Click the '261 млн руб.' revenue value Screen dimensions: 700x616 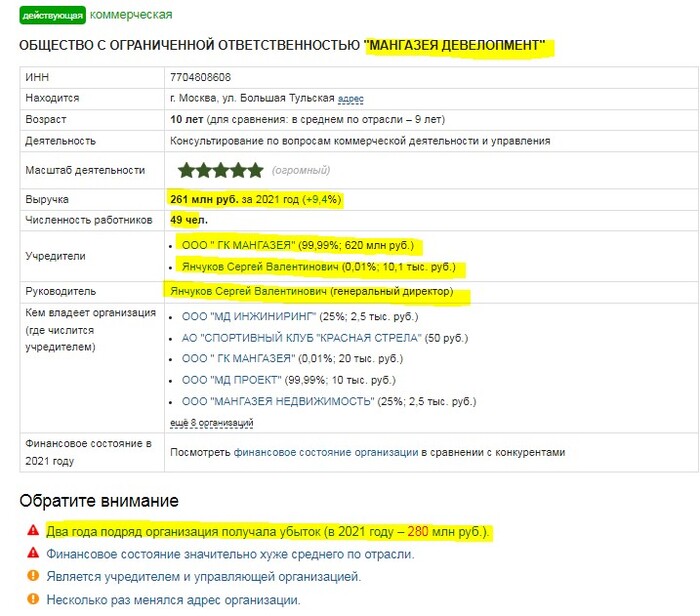click(204, 199)
